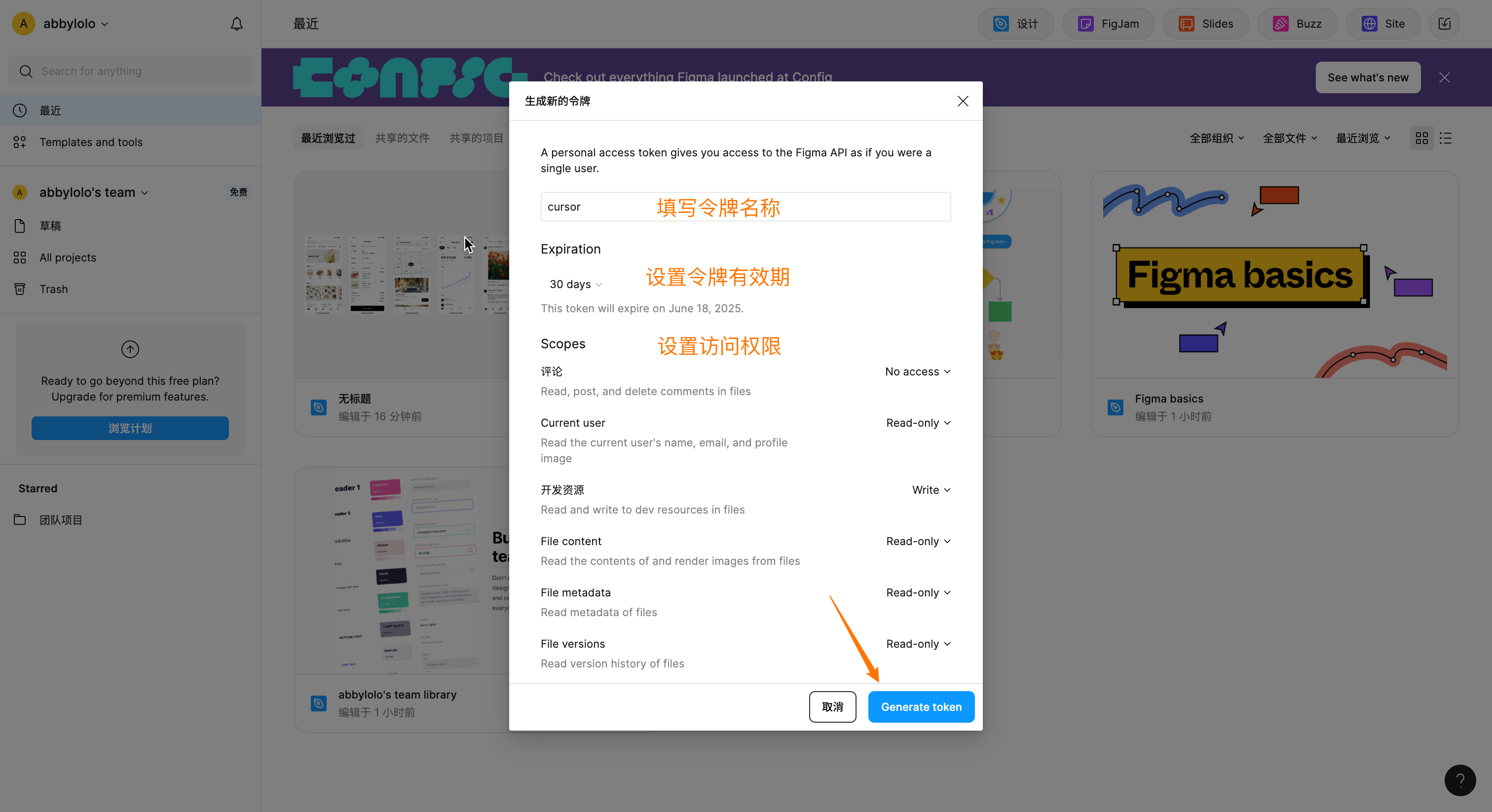Viewport: 1492px width, 812px height.
Task: Switch to grid view
Action: 1421,138
